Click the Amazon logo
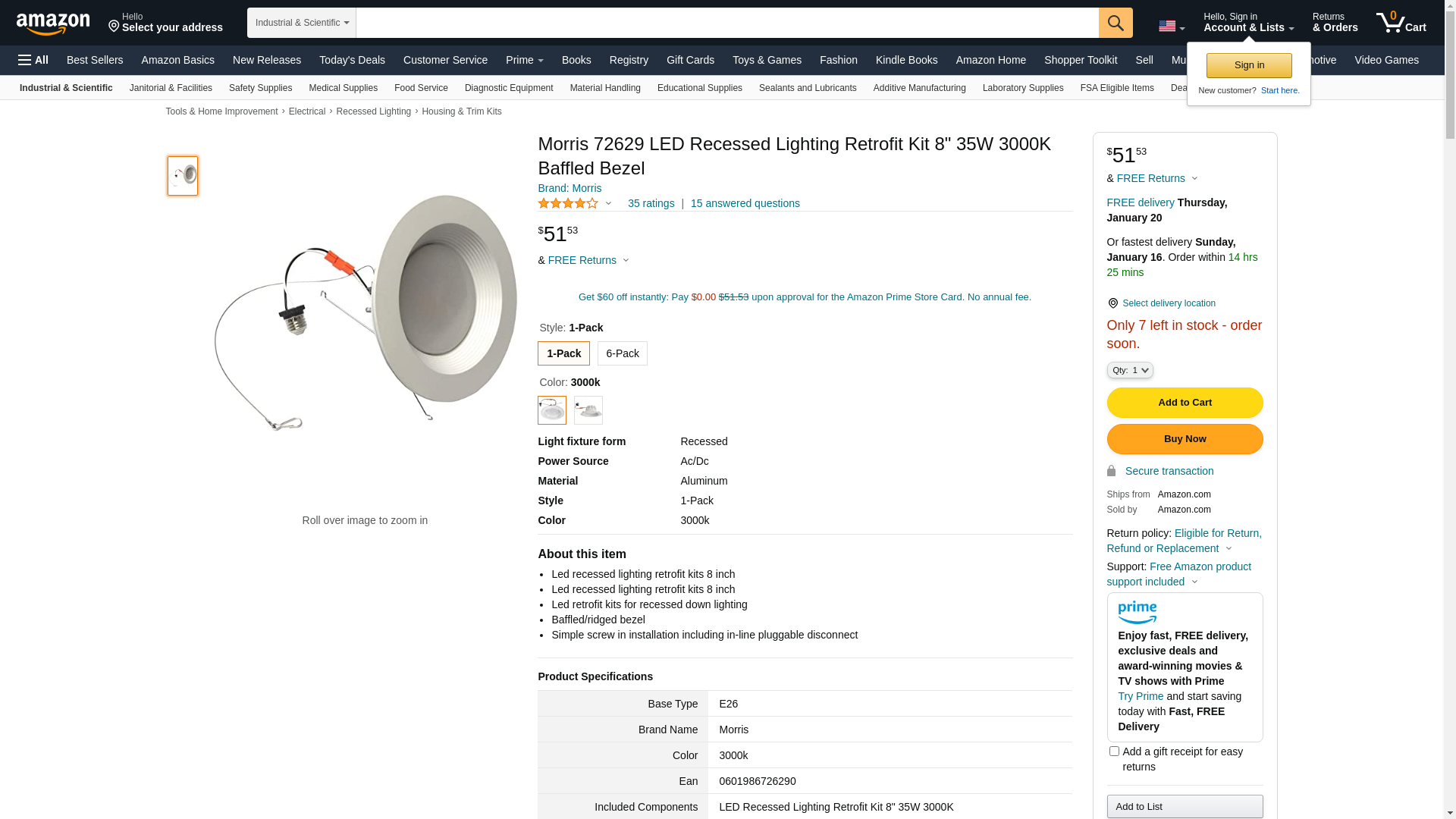The height and width of the screenshot is (819, 1456). tap(53, 24)
